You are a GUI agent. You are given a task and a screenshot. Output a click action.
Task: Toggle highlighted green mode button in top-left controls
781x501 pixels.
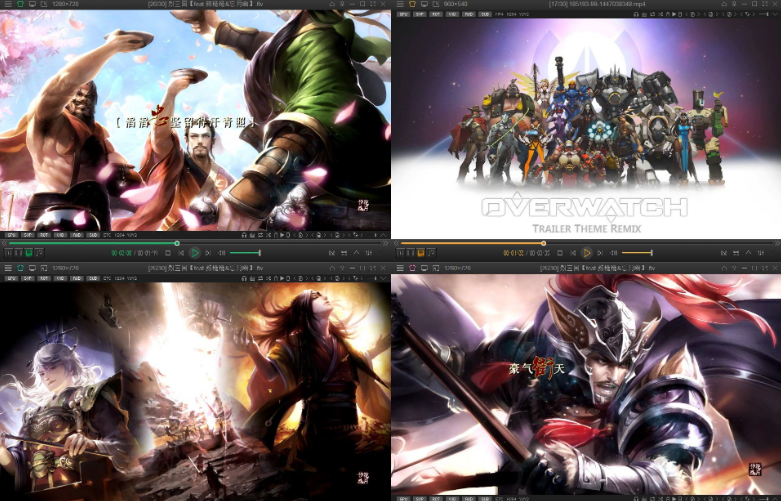tap(27, 253)
